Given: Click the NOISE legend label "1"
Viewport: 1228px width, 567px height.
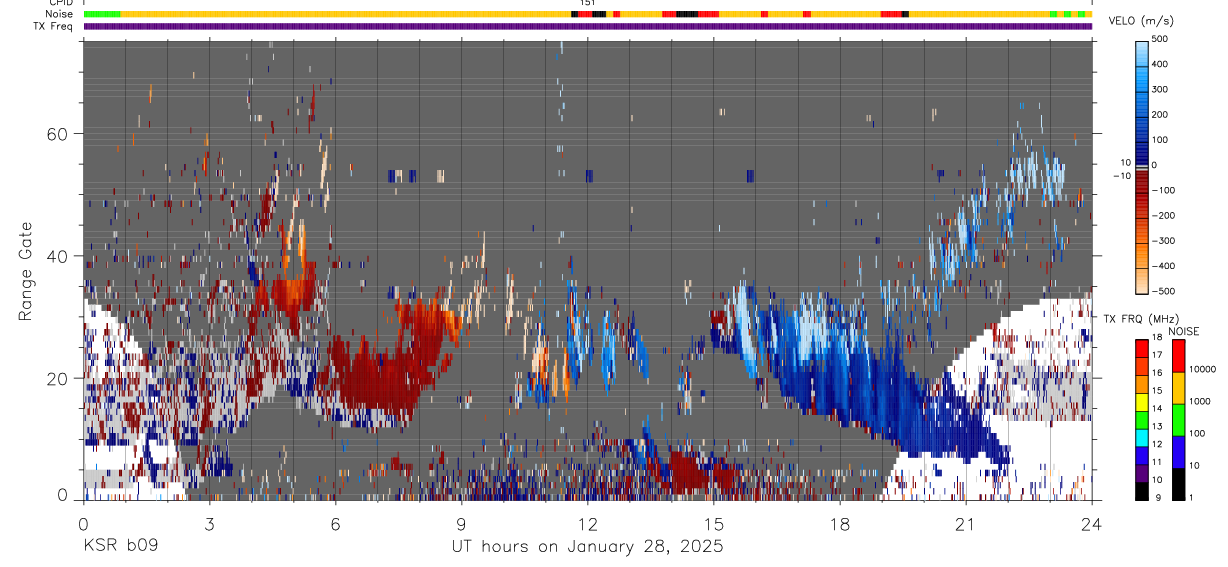Looking at the screenshot, I should tap(1193, 497).
